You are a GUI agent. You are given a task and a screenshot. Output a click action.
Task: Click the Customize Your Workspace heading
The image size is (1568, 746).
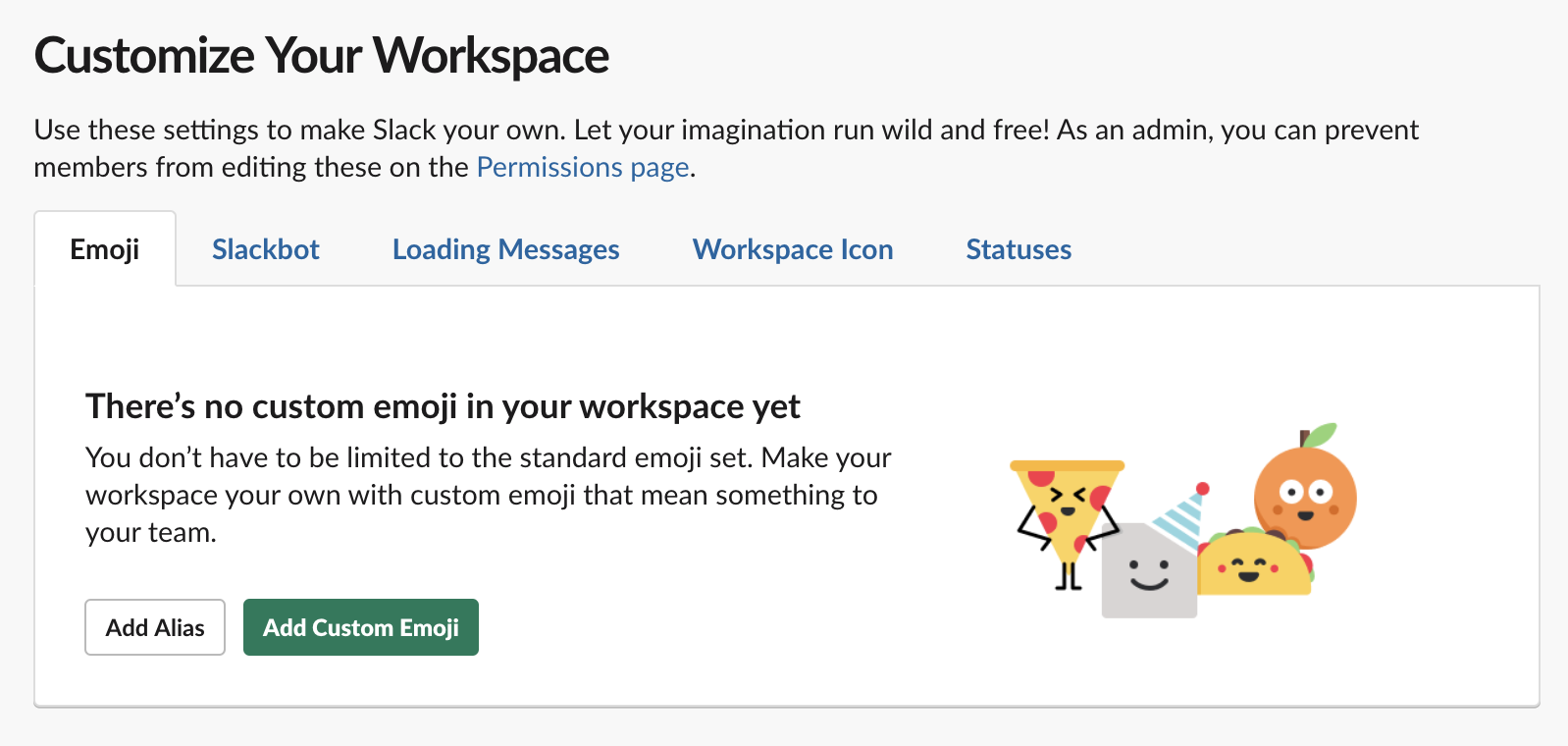[x=322, y=55]
